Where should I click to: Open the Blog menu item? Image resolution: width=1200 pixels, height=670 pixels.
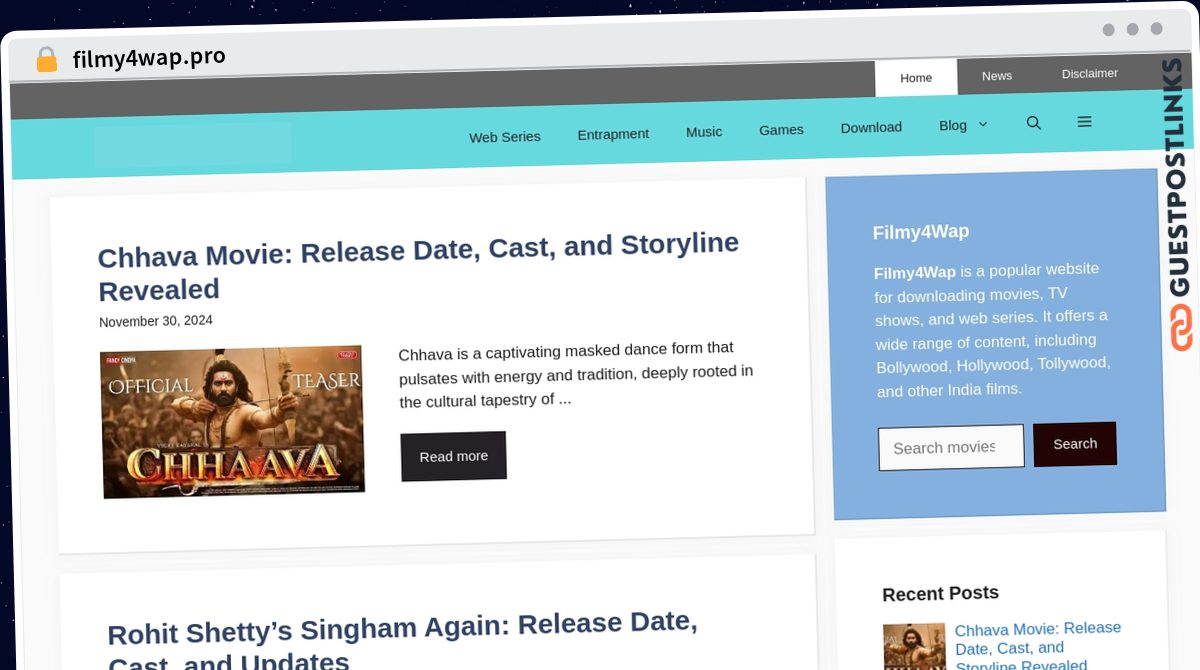[953, 125]
